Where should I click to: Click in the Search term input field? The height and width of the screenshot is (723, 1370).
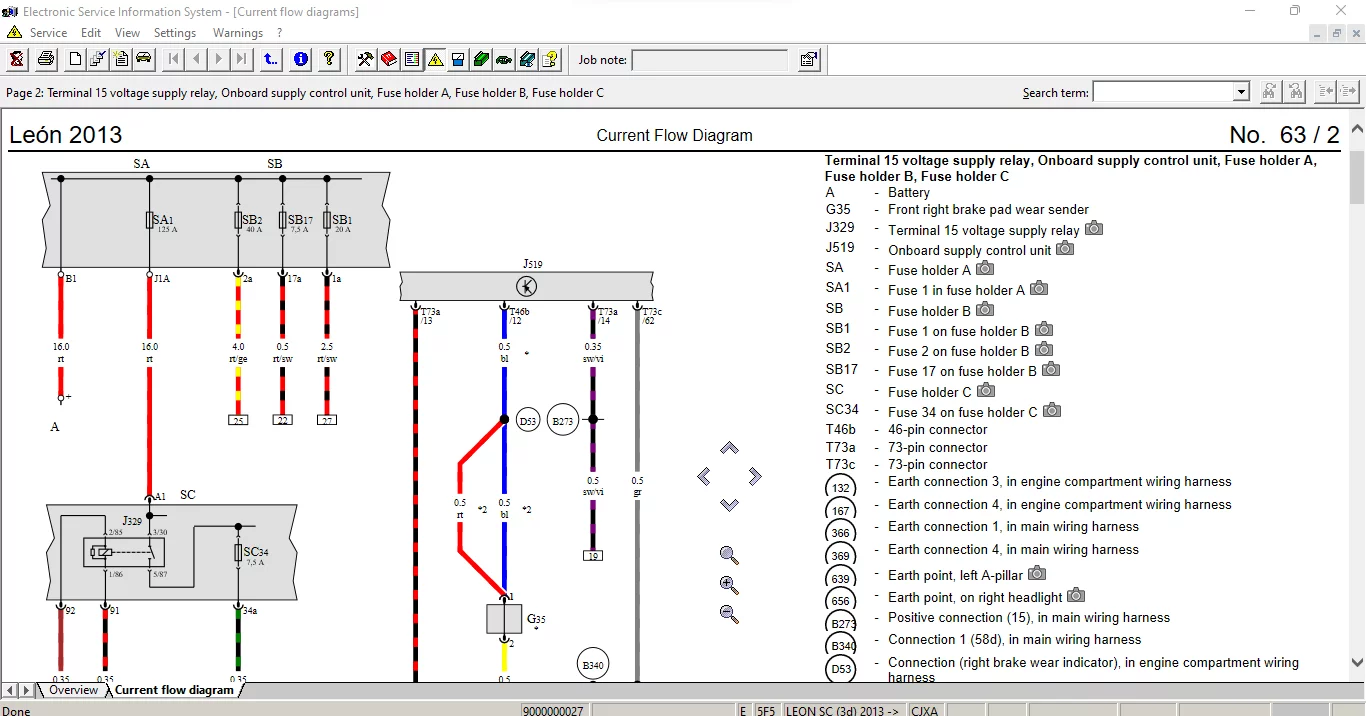click(x=1162, y=93)
